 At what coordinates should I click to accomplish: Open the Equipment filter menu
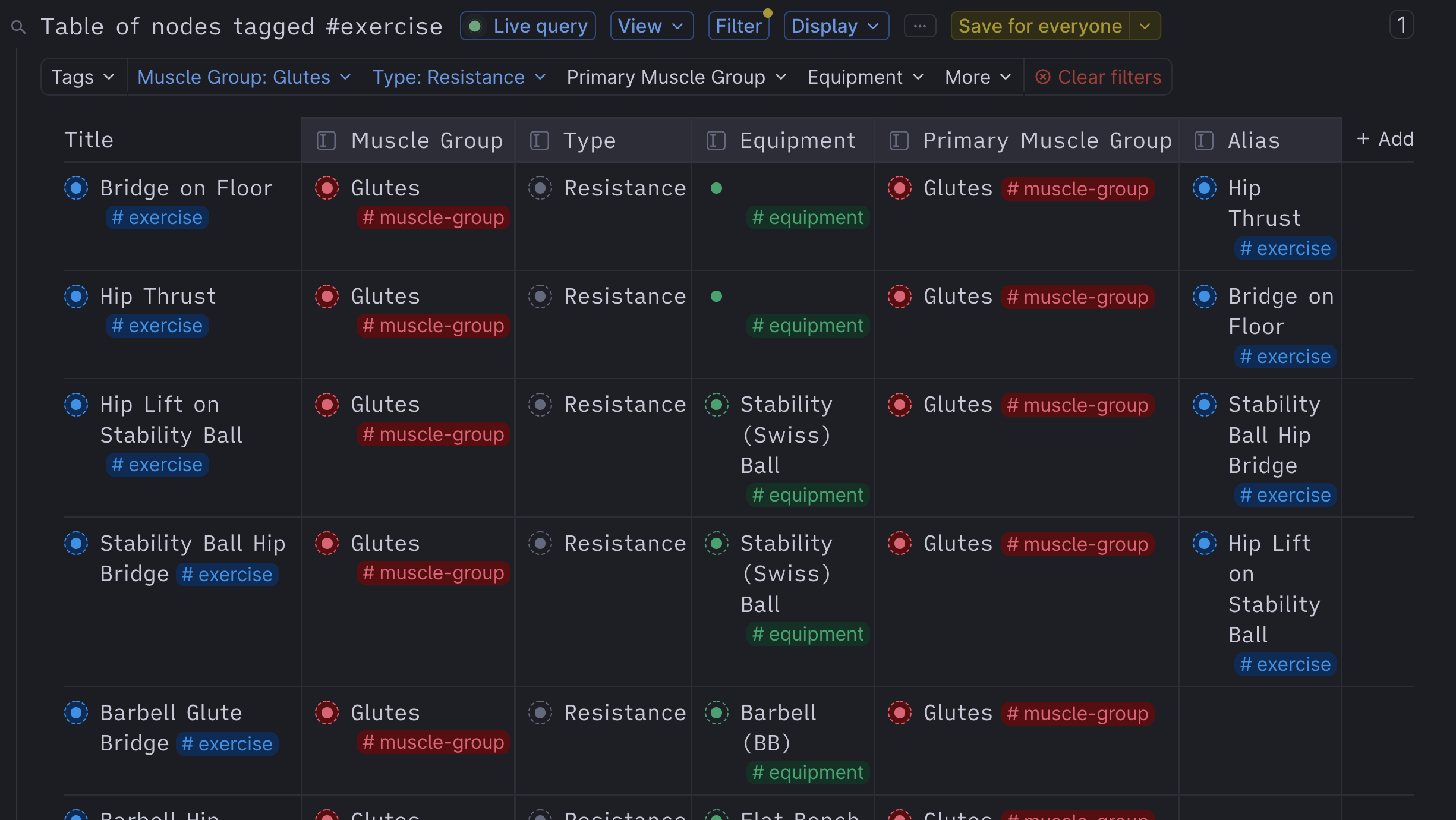click(x=865, y=77)
